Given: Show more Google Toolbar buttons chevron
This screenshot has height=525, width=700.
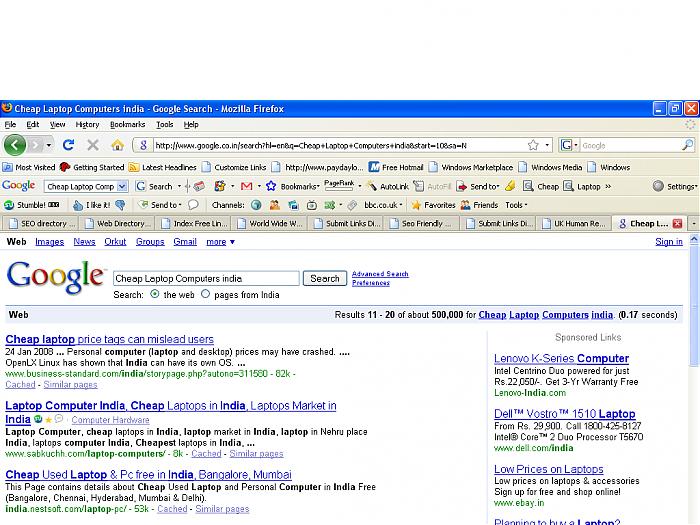Looking at the screenshot, I should click(608, 186).
